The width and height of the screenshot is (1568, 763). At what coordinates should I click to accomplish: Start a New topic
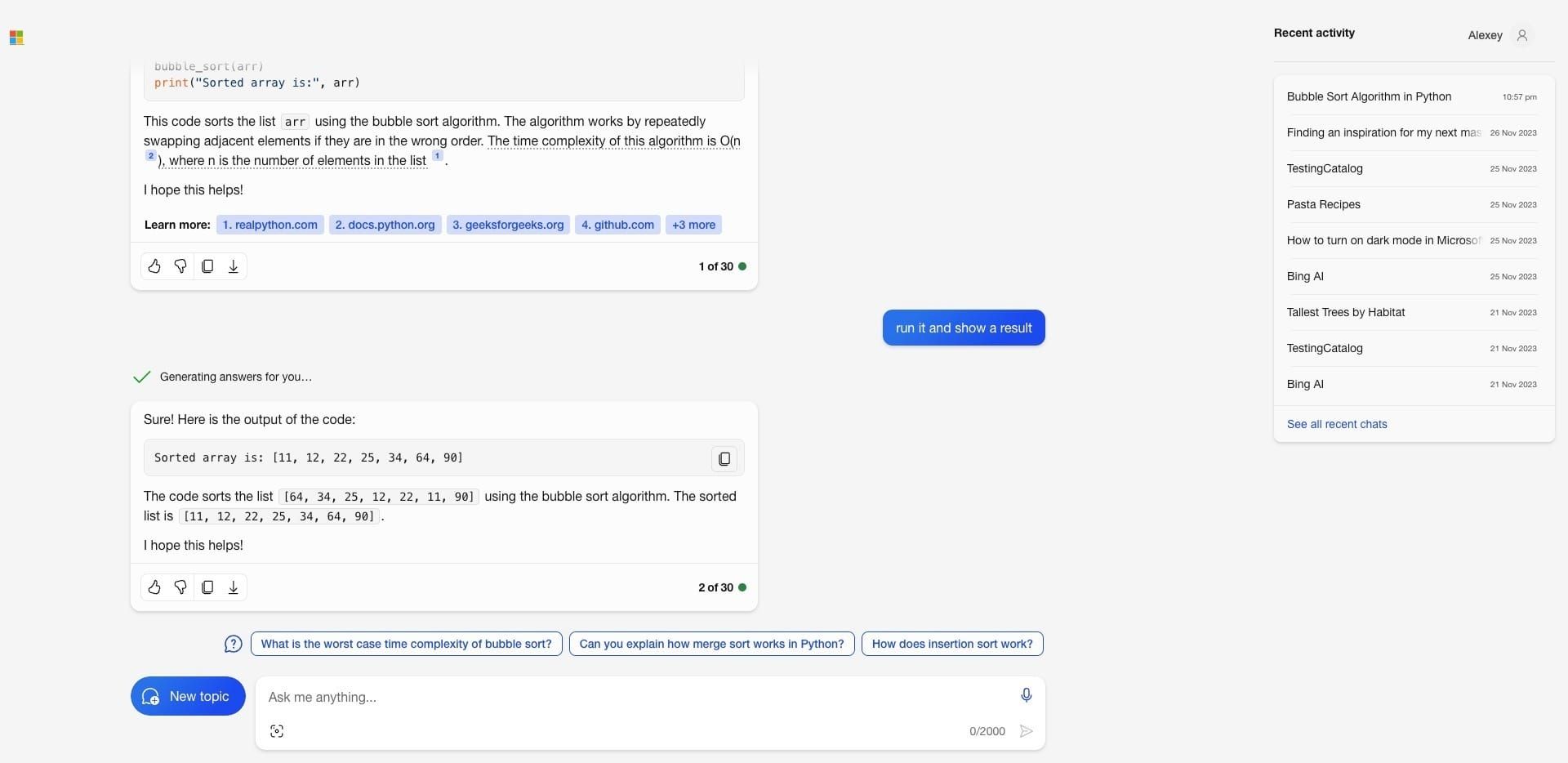[187, 696]
